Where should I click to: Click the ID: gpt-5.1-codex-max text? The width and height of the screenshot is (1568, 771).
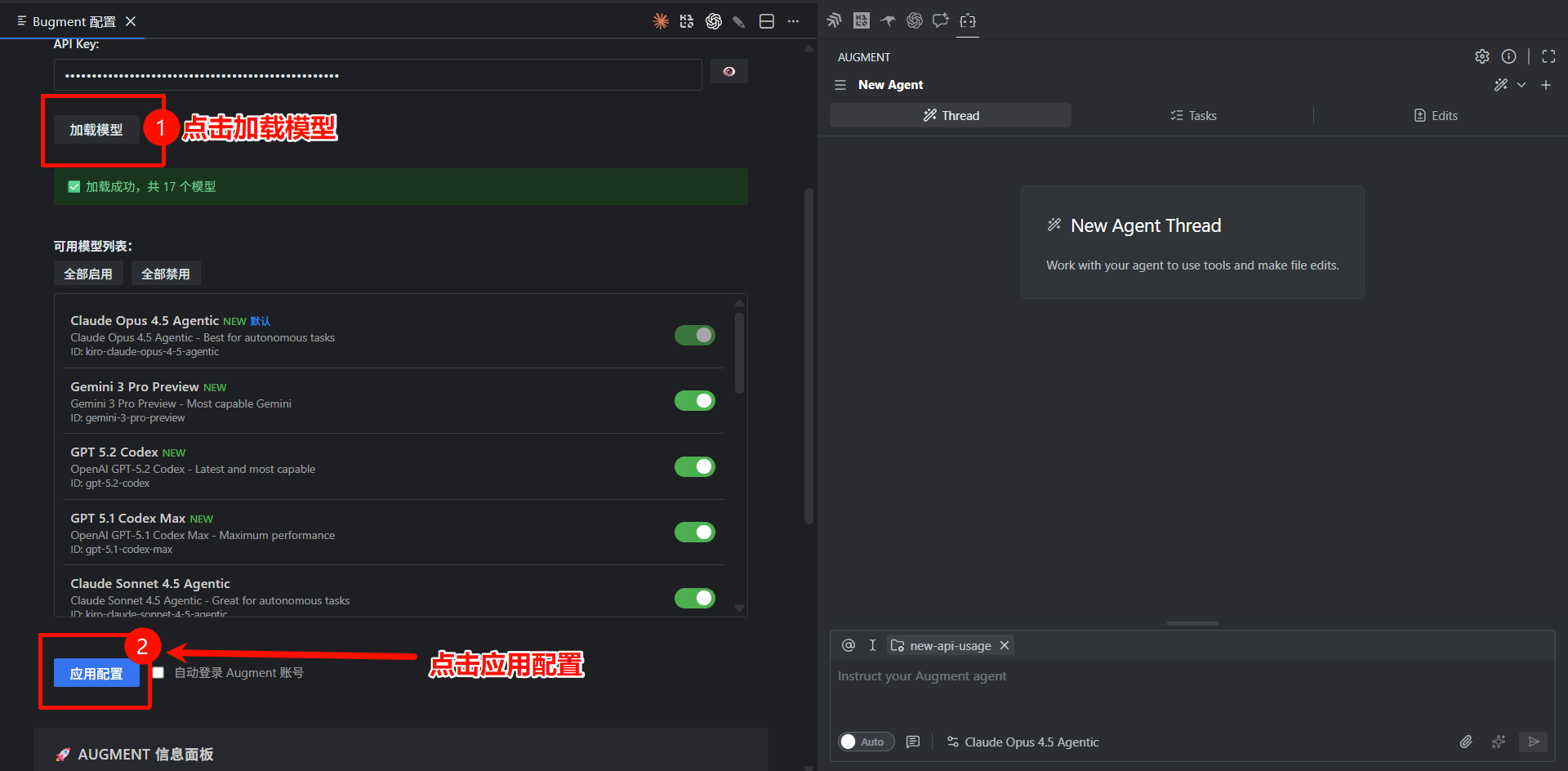pyautogui.click(x=122, y=550)
